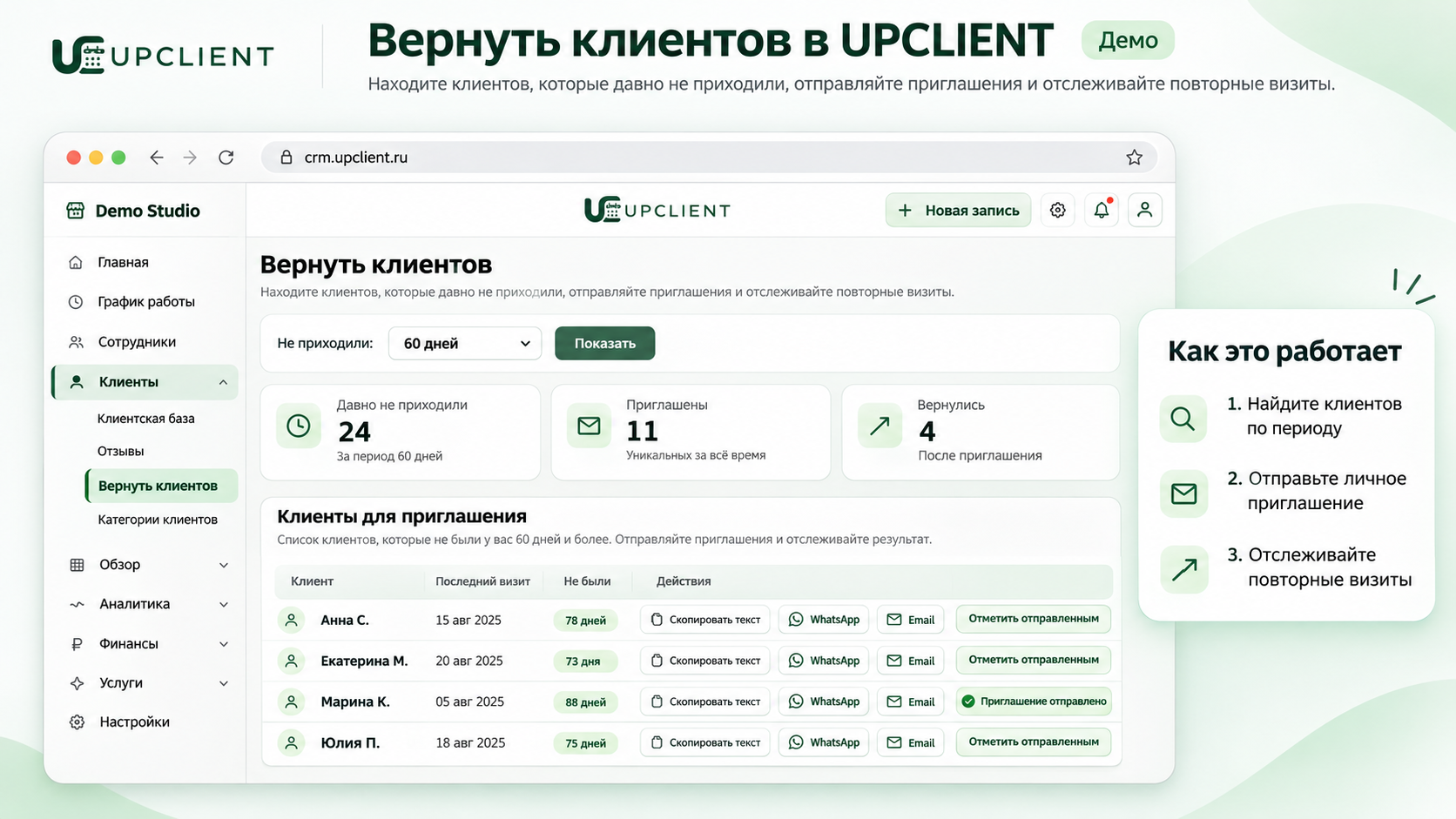Viewport: 1456px width, 819px height.
Task: Expand the Услуги sidebar section
Action: coord(224,683)
